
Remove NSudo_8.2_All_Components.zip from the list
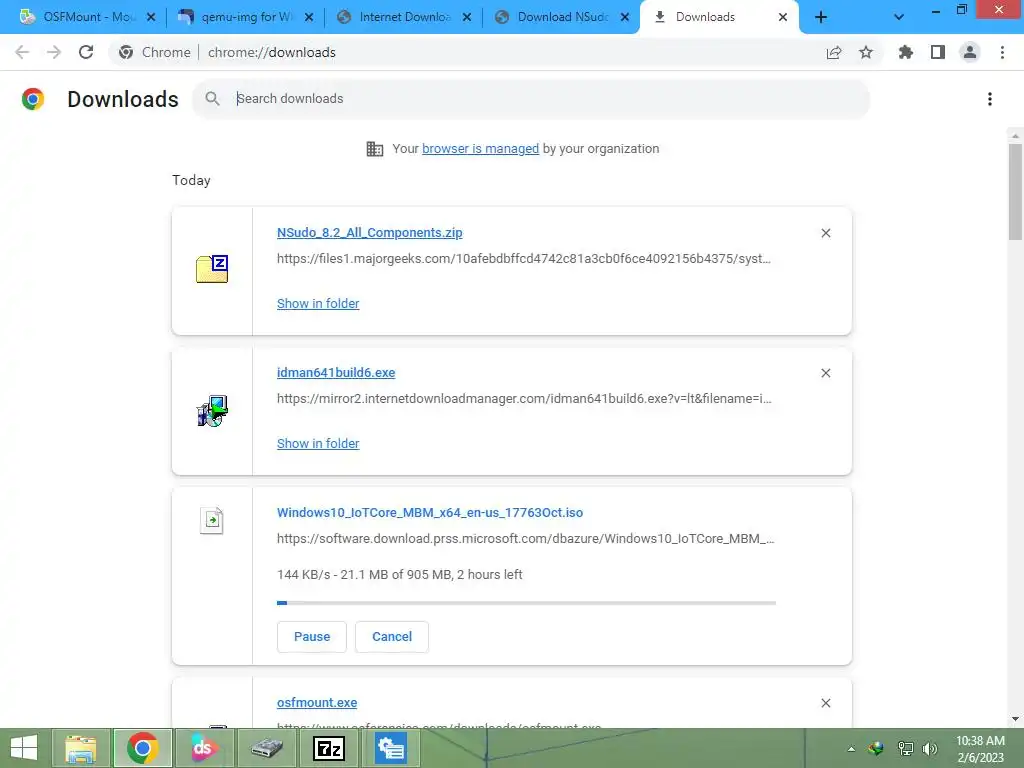[x=826, y=233]
